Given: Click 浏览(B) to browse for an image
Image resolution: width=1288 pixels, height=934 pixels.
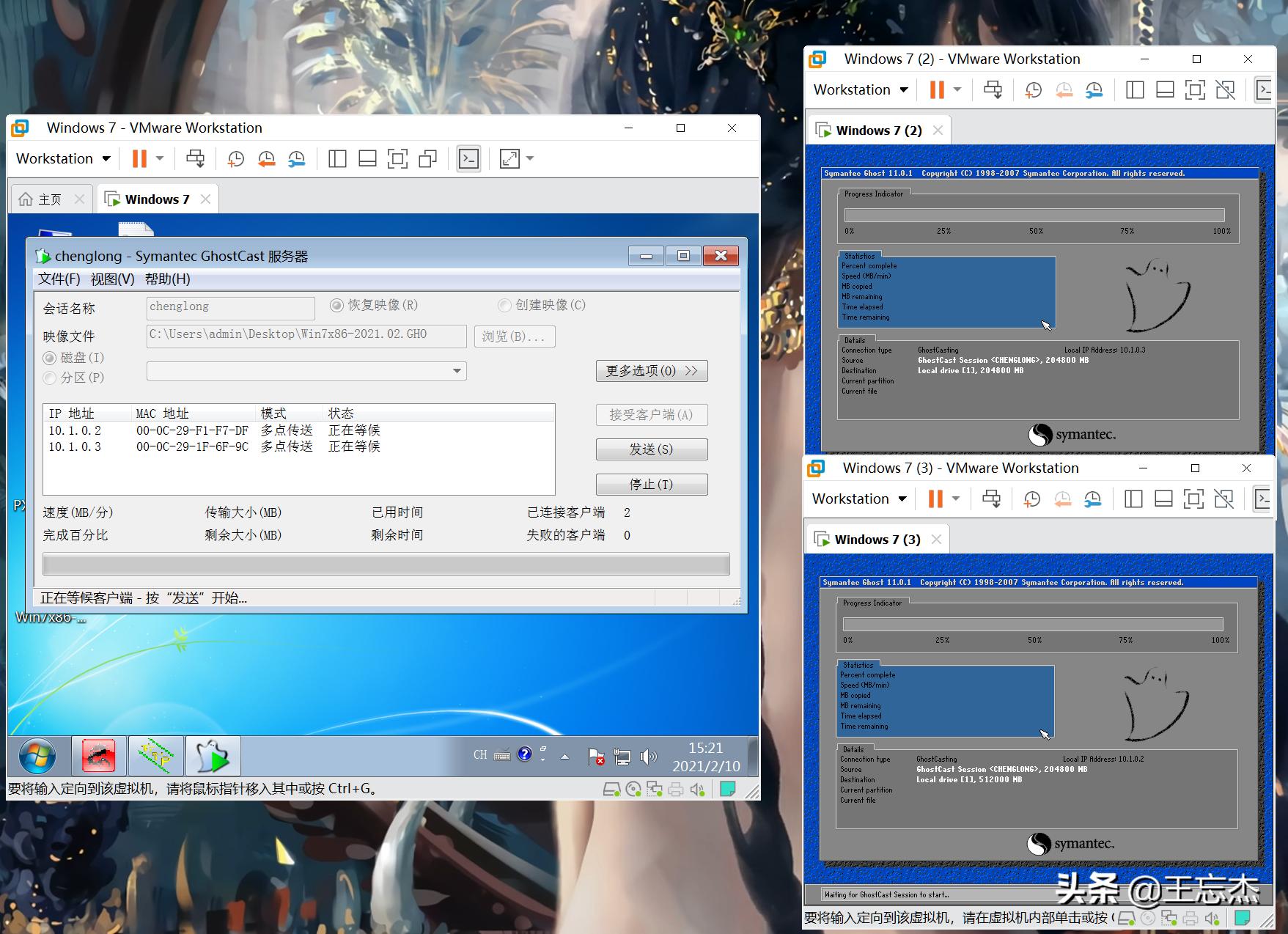Looking at the screenshot, I should (515, 336).
